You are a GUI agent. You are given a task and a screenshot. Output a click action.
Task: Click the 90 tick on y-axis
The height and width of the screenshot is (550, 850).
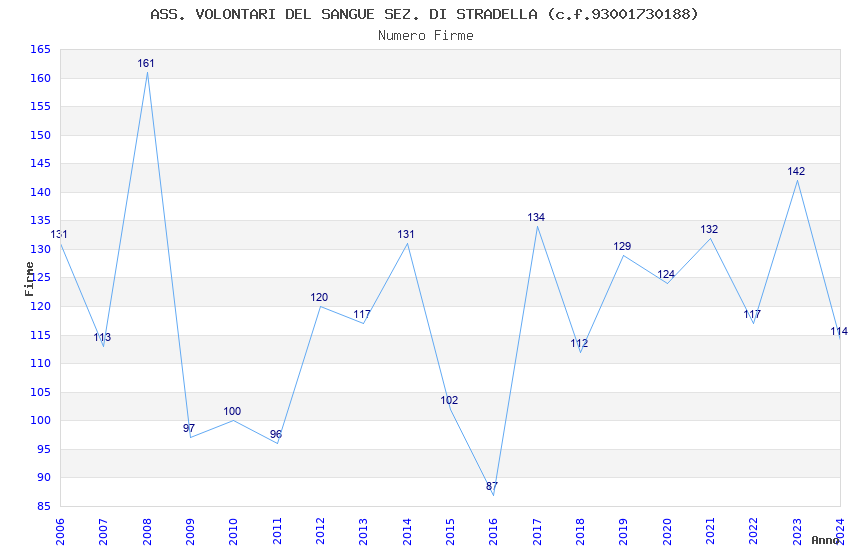pyautogui.click(x=43, y=477)
